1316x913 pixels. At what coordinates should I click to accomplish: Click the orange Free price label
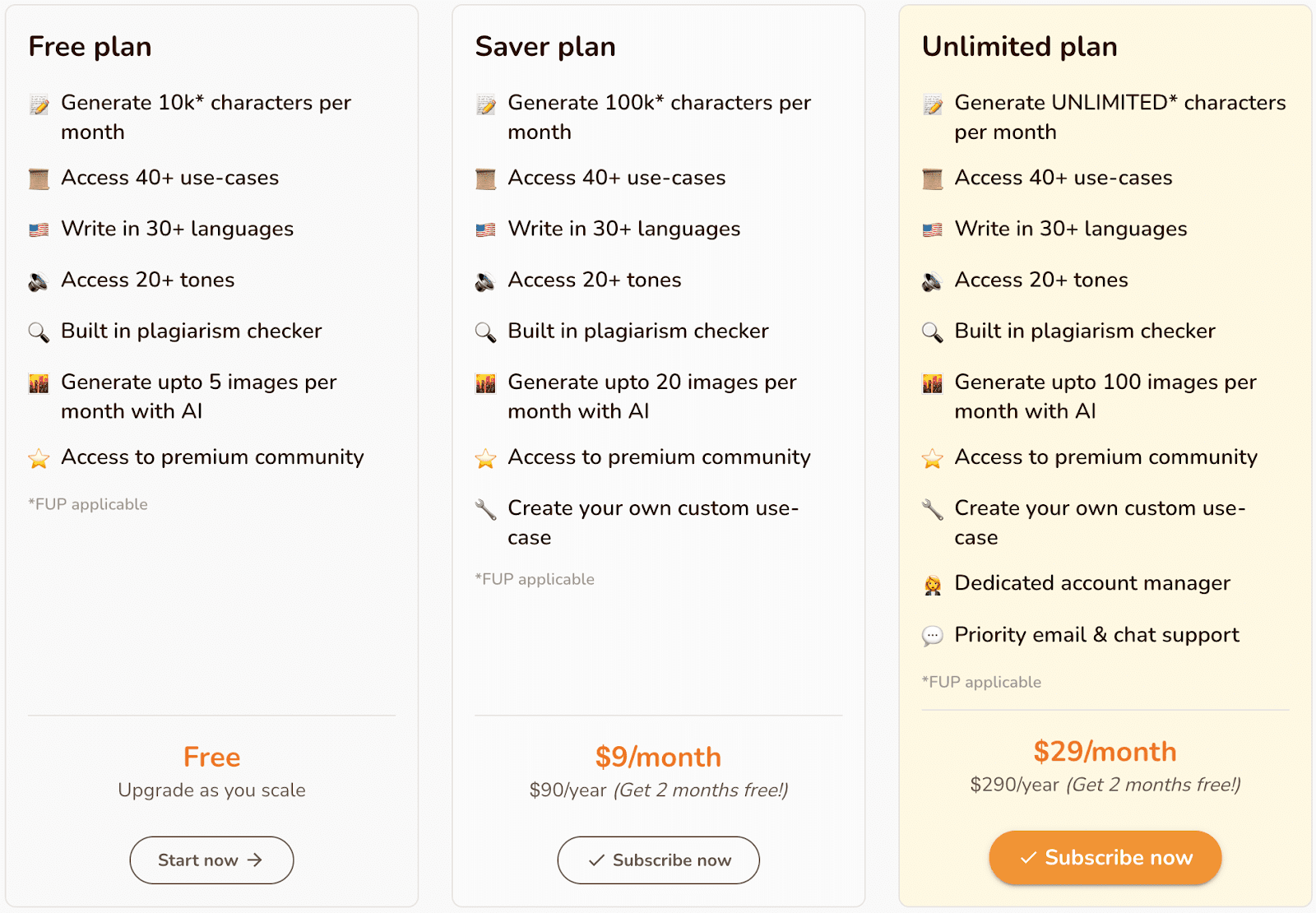point(211,757)
